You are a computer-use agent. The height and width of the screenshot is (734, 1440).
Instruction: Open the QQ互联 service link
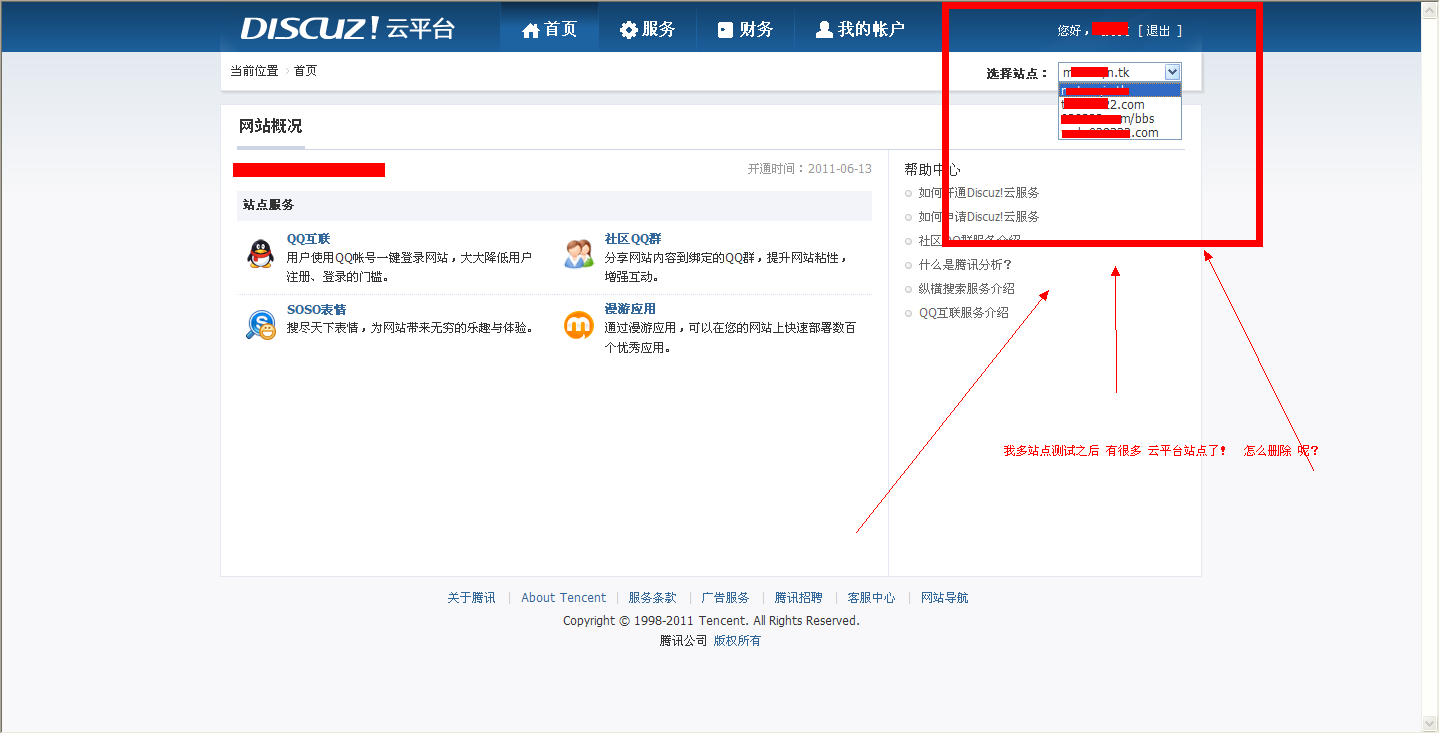[308, 239]
